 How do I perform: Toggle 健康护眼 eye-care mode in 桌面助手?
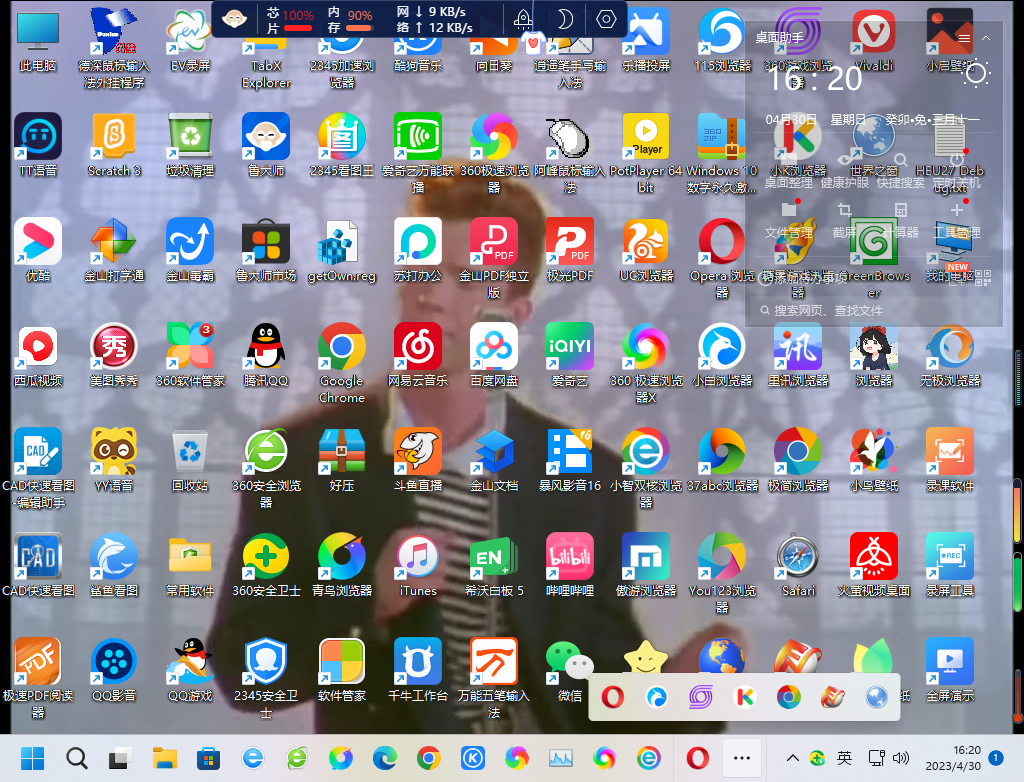[x=845, y=169]
